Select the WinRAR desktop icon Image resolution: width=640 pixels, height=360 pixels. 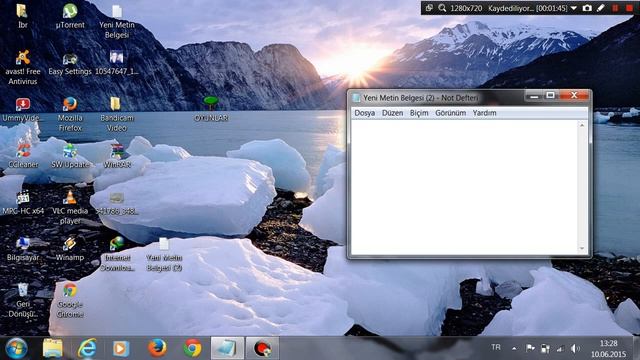point(117,156)
